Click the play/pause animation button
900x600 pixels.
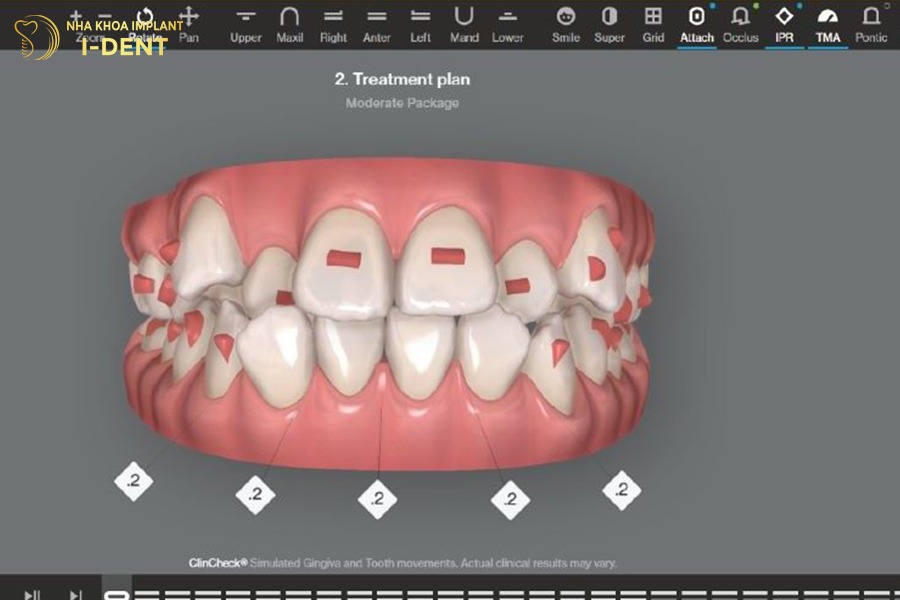click(32, 594)
